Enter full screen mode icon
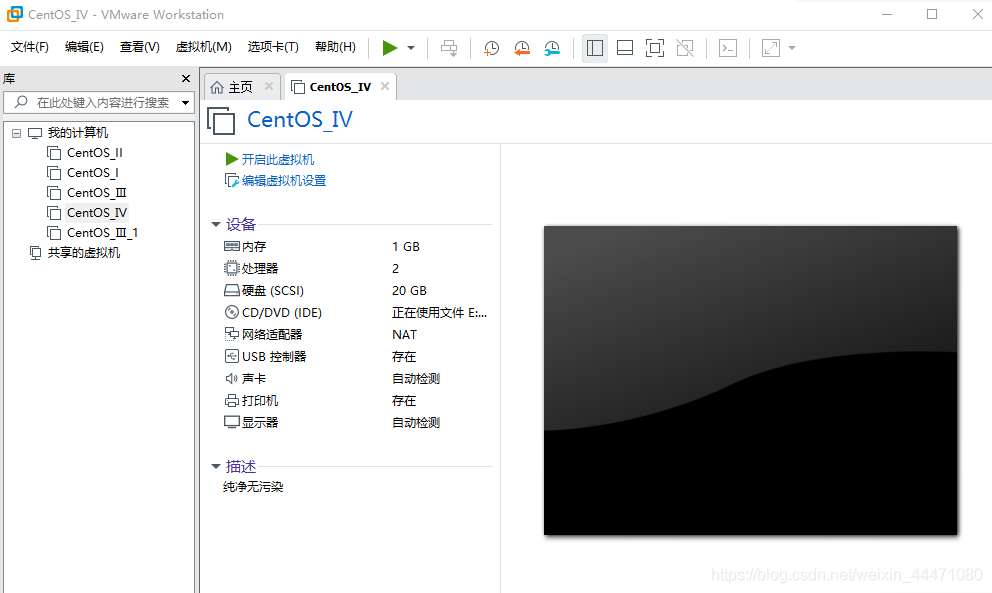The width and height of the screenshot is (992, 593). pyautogui.click(x=655, y=48)
